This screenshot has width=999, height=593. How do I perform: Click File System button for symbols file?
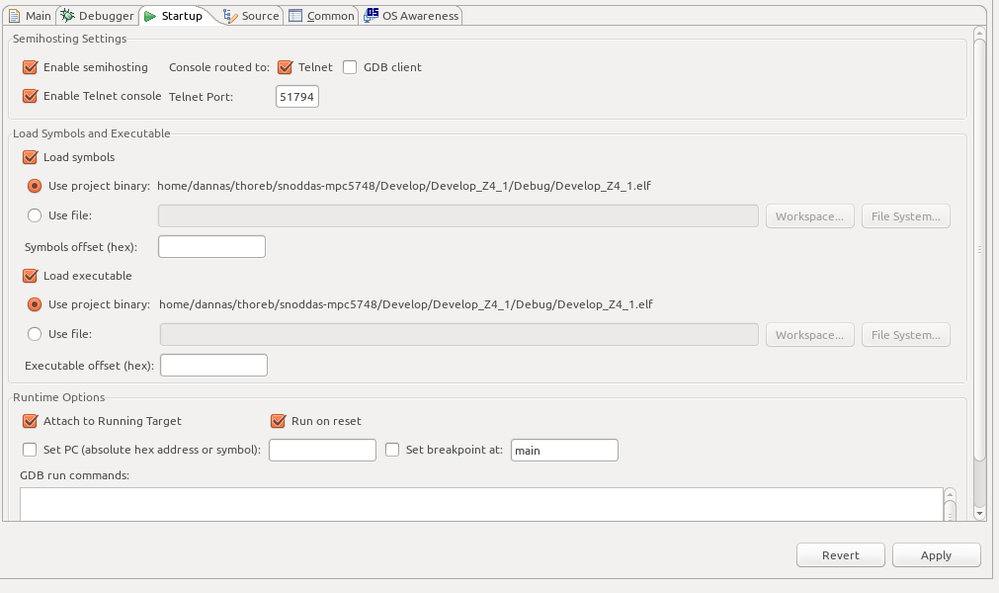[905, 216]
